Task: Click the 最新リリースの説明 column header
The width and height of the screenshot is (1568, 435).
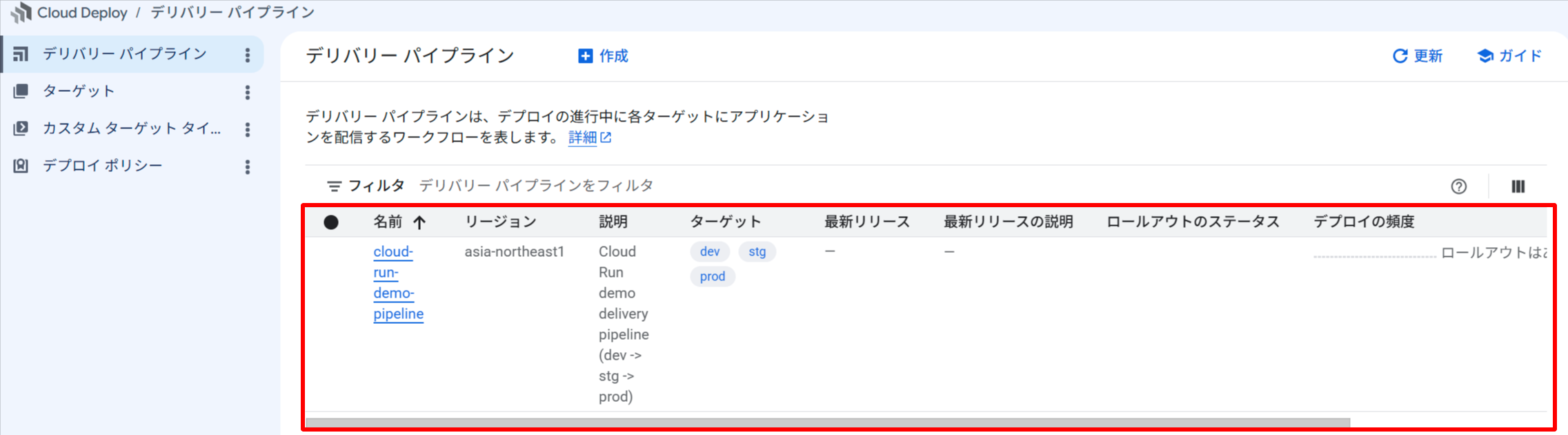Action: click(1008, 222)
